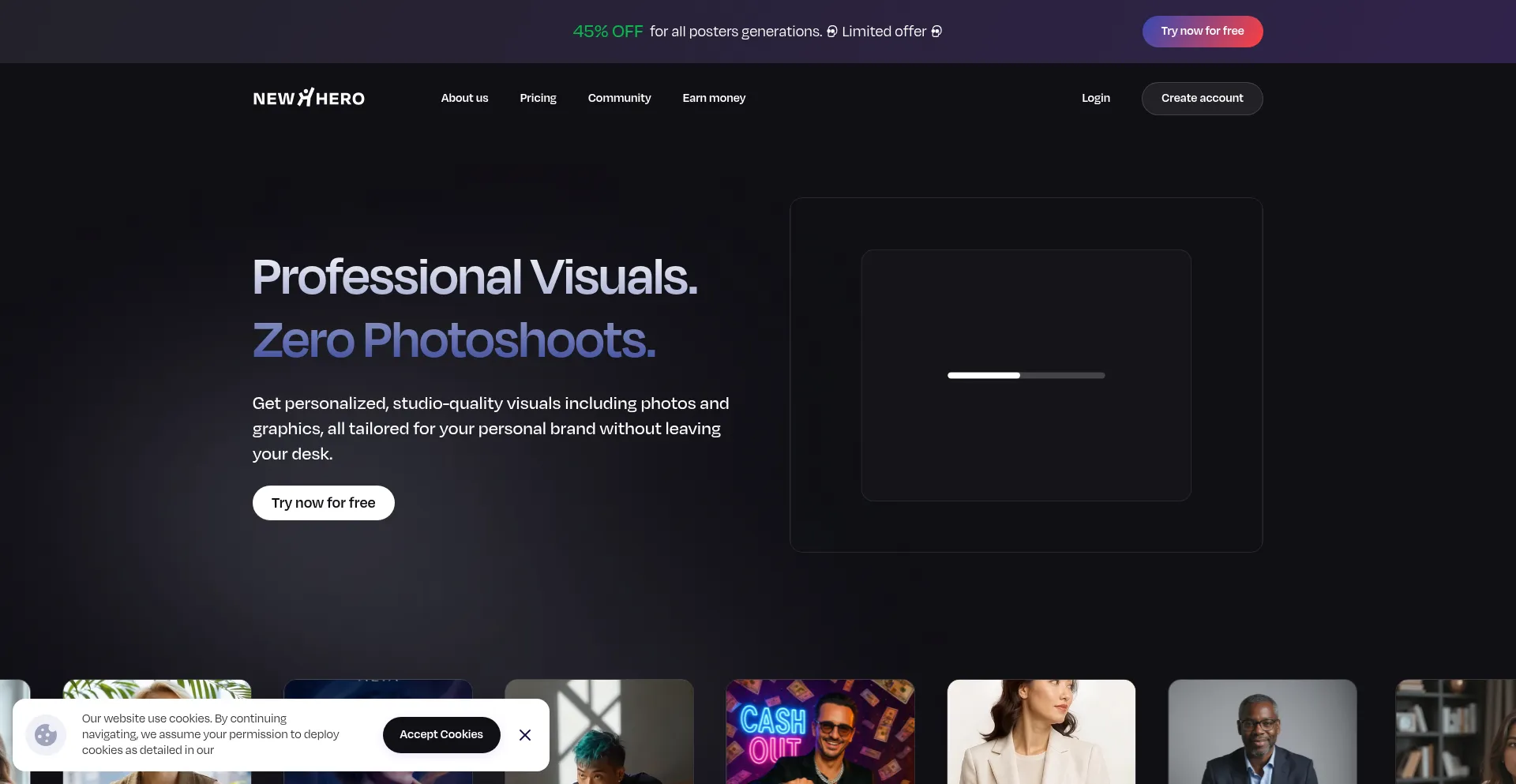This screenshot has height=784, width=1516.
Task: Open the Earn money section
Action: click(x=714, y=98)
